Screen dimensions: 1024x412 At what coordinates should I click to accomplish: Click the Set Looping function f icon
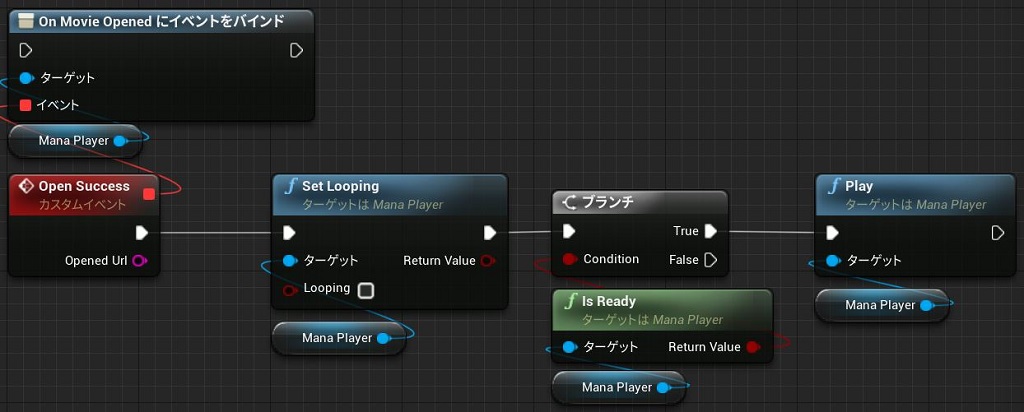tap(290, 186)
